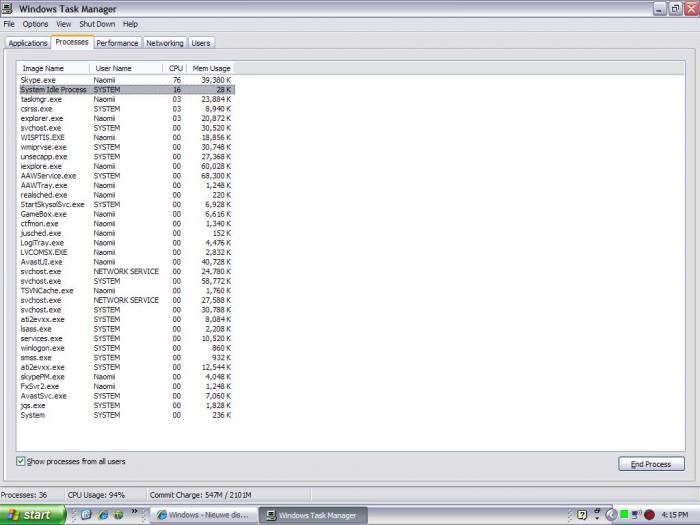Open the Help menu
This screenshot has width=700, height=525.
point(130,24)
